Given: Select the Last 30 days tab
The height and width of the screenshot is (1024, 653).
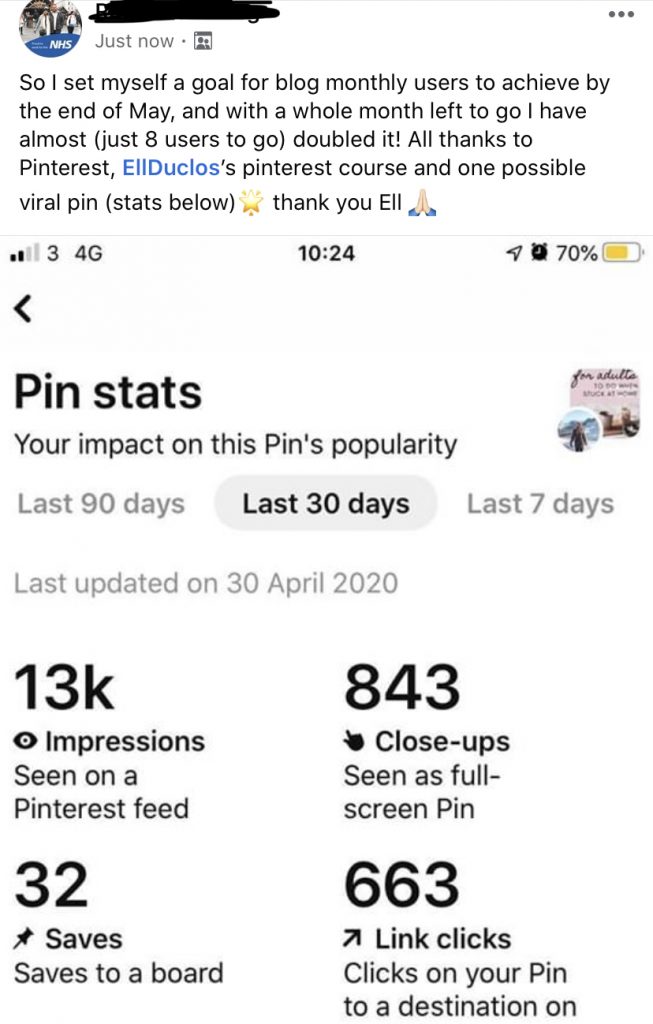Looking at the screenshot, I should pos(326,503).
